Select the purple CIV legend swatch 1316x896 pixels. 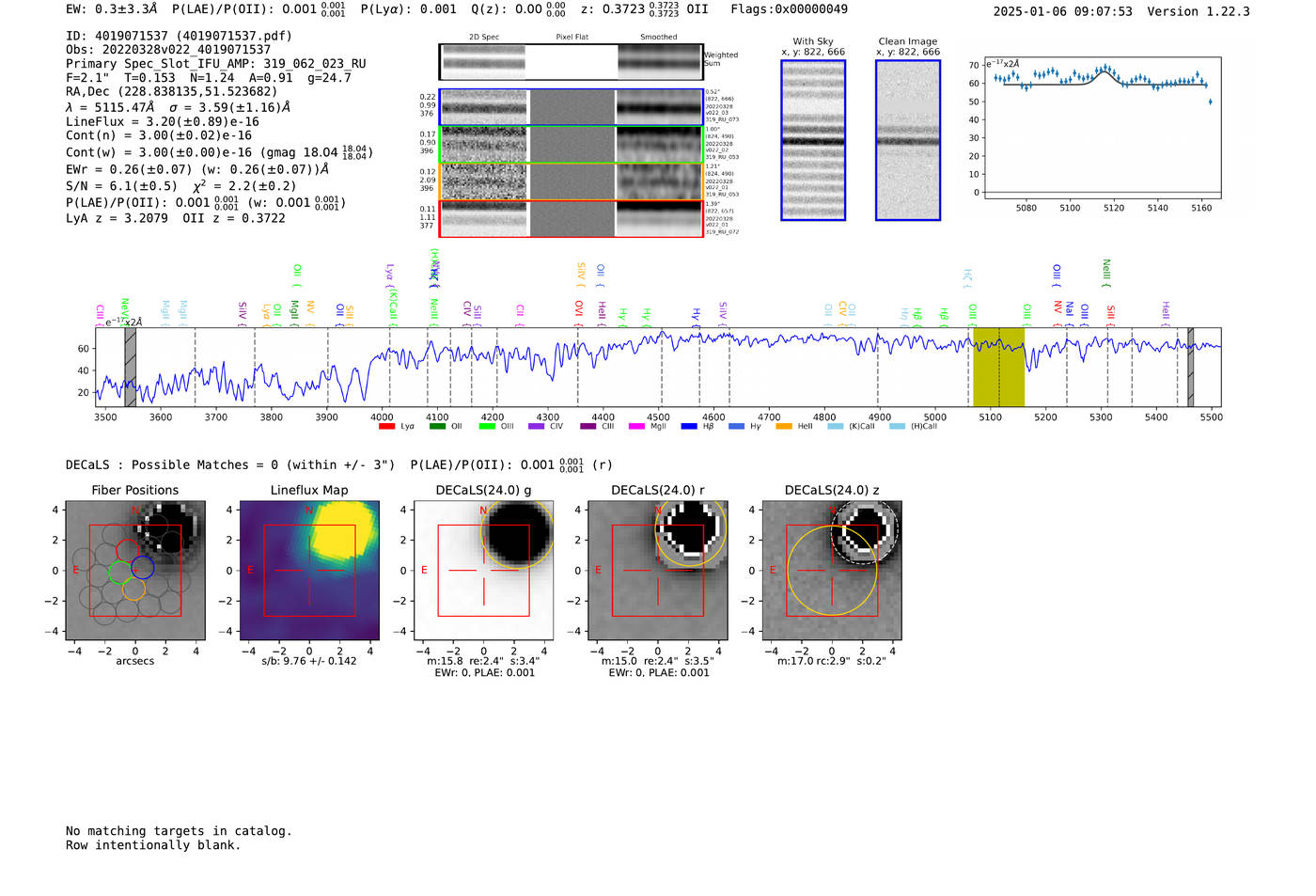click(537, 427)
